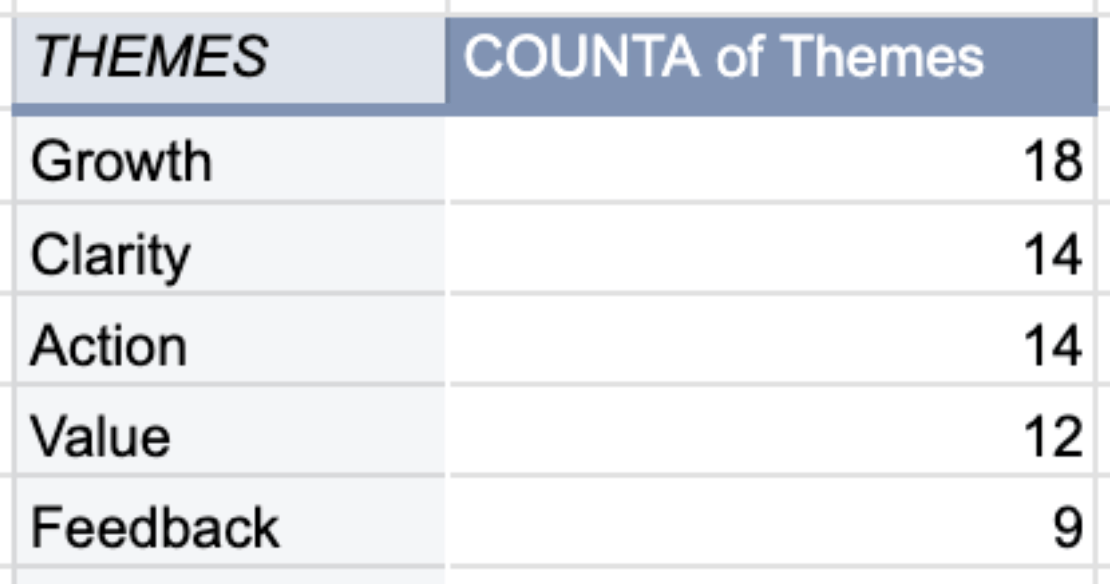The height and width of the screenshot is (584, 1110).
Task: Click the Feedback row label cell
Action: [229, 522]
